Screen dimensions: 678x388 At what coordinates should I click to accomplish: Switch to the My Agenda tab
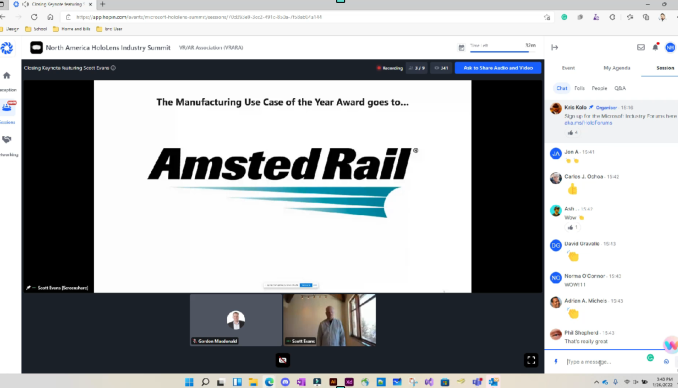pos(617,68)
